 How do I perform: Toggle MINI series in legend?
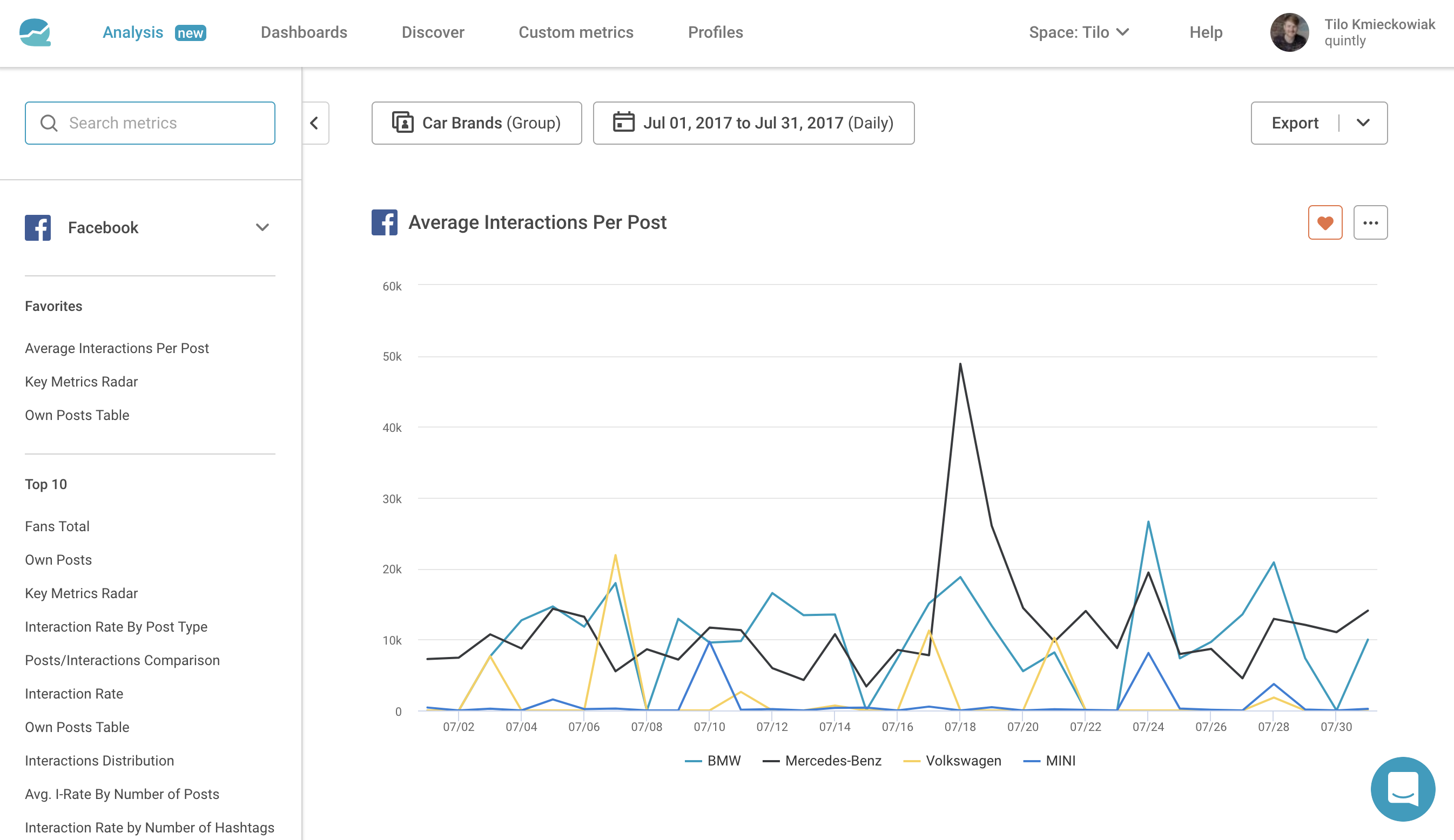pyautogui.click(x=1049, y=761)
